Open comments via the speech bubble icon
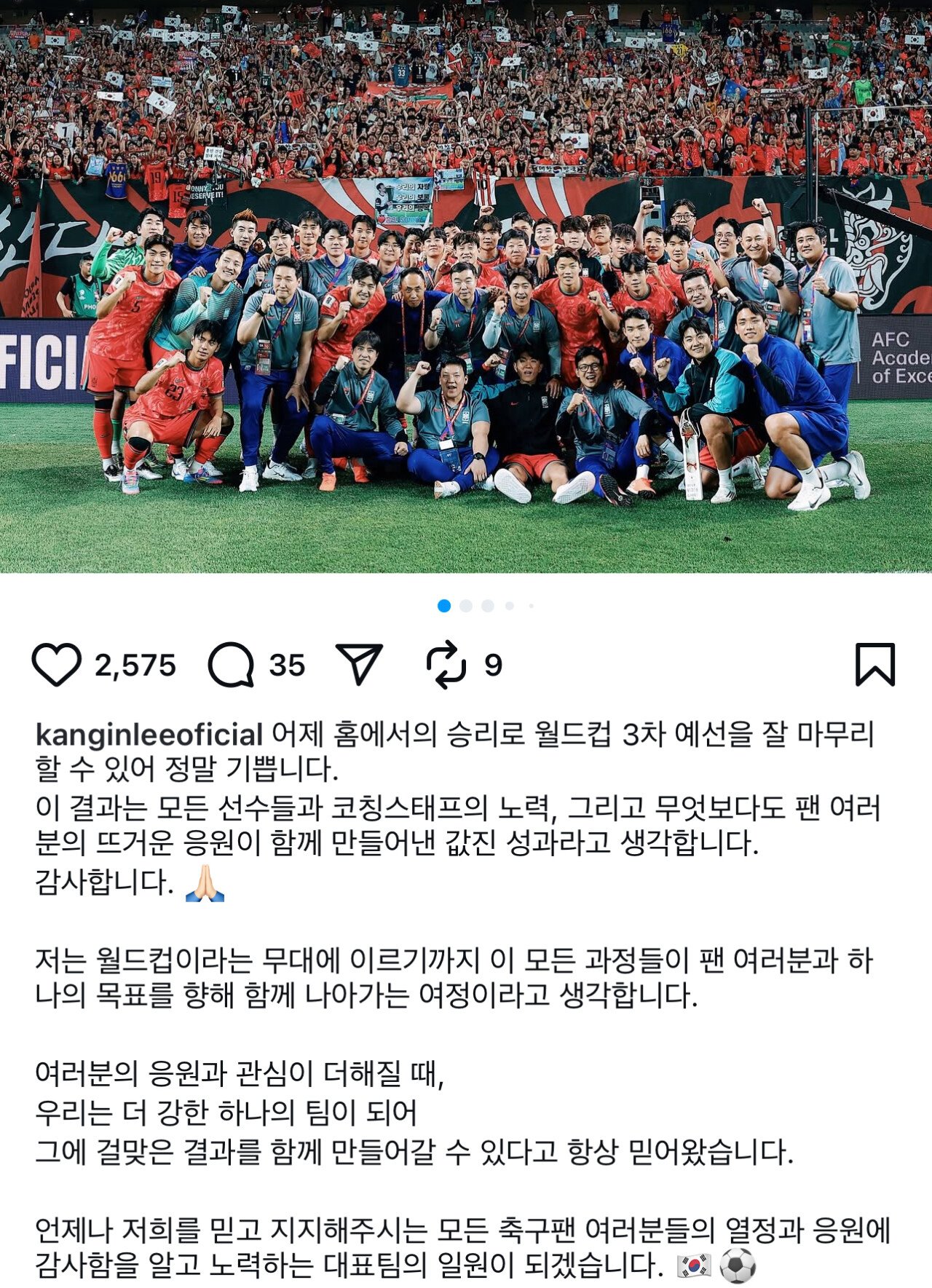Viewport: 932px width, 1288px height. click(232, 665)
